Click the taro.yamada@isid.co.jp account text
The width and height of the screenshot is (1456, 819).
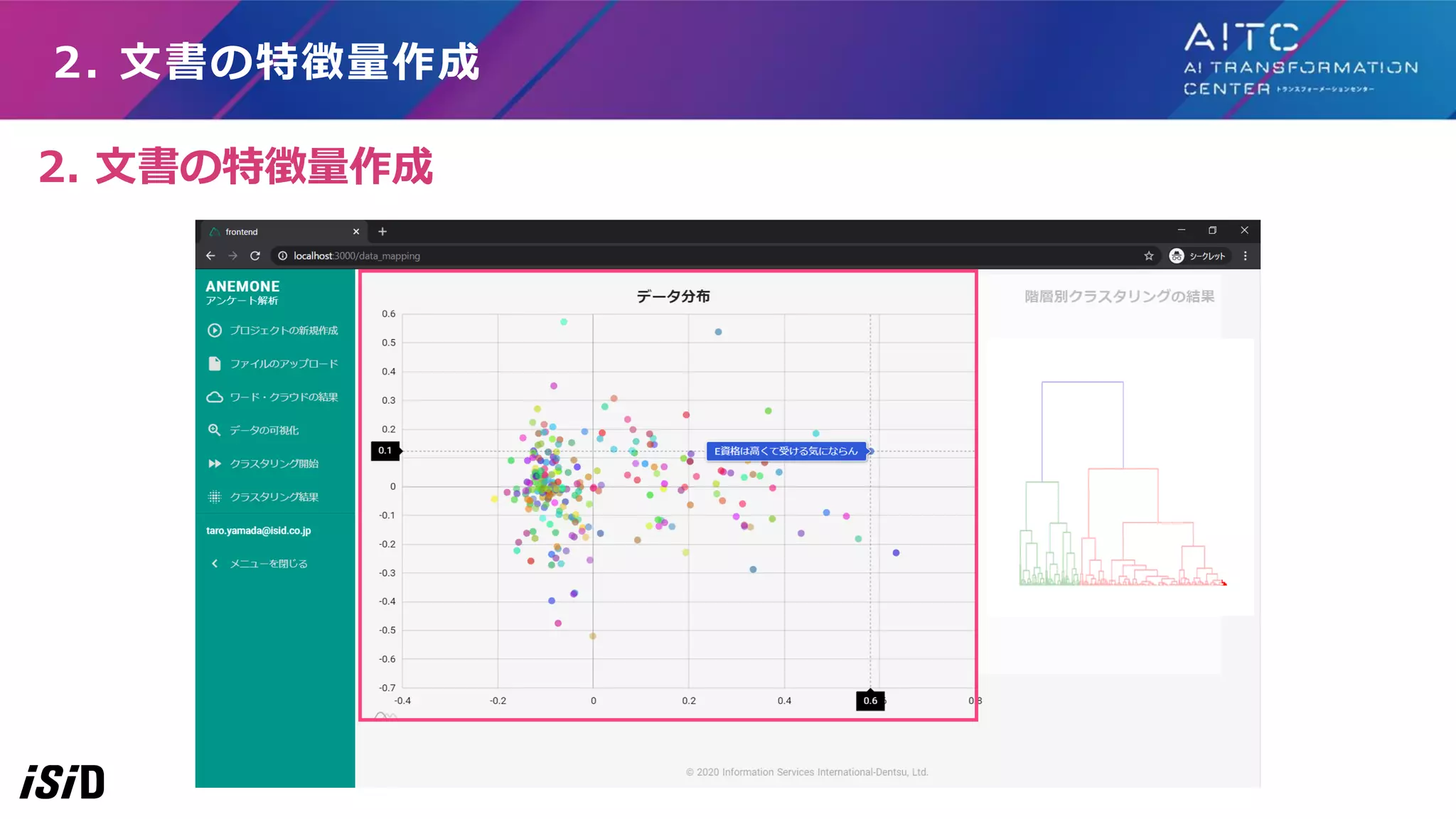259,531
